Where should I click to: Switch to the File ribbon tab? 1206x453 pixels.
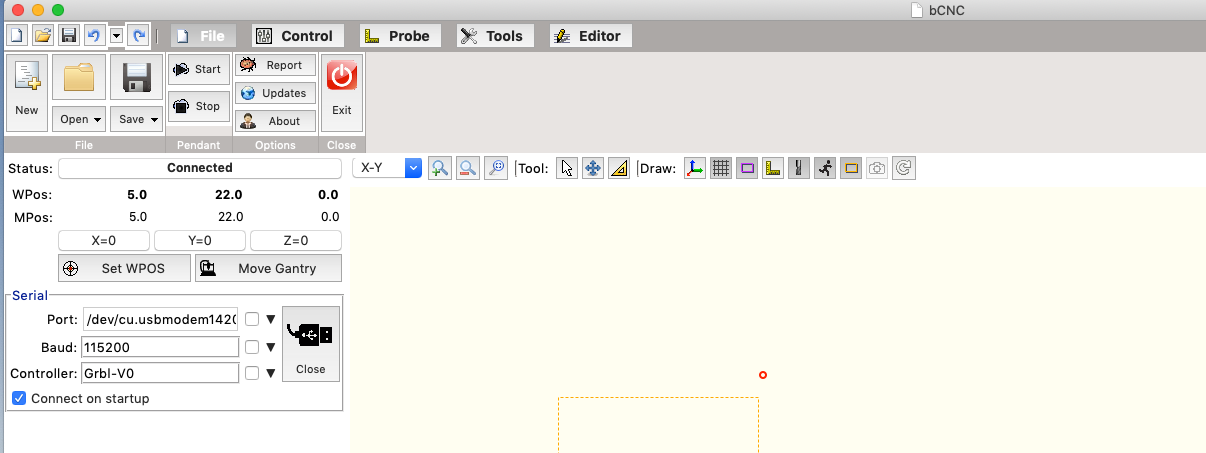202,36
